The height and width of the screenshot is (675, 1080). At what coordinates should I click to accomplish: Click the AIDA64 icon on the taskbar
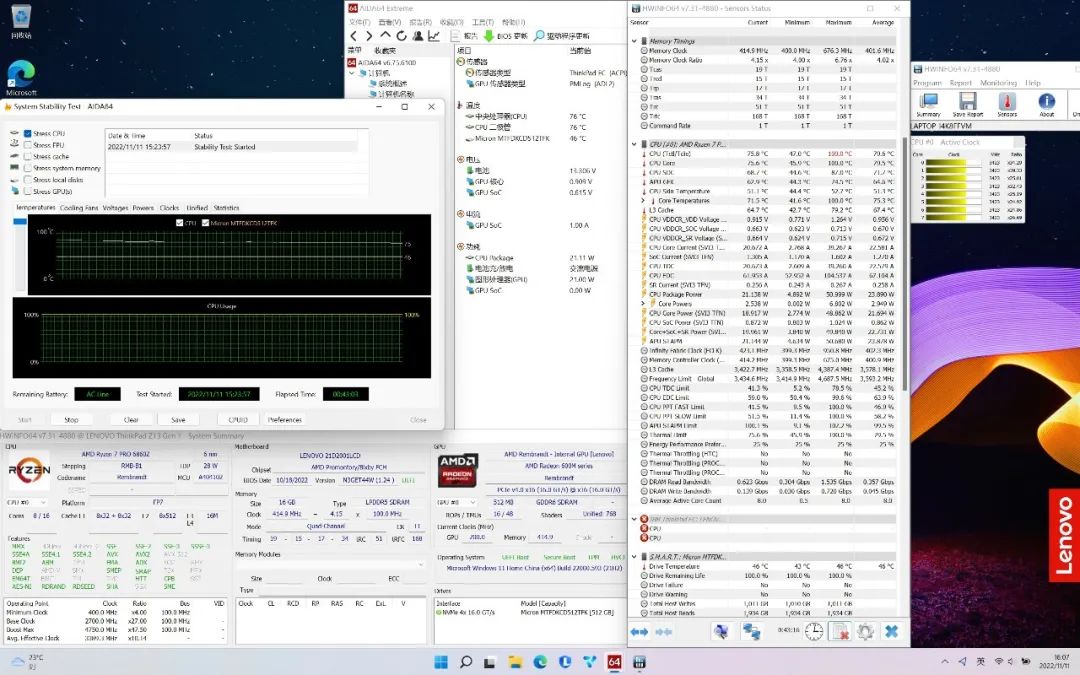[x=614, y=662]
